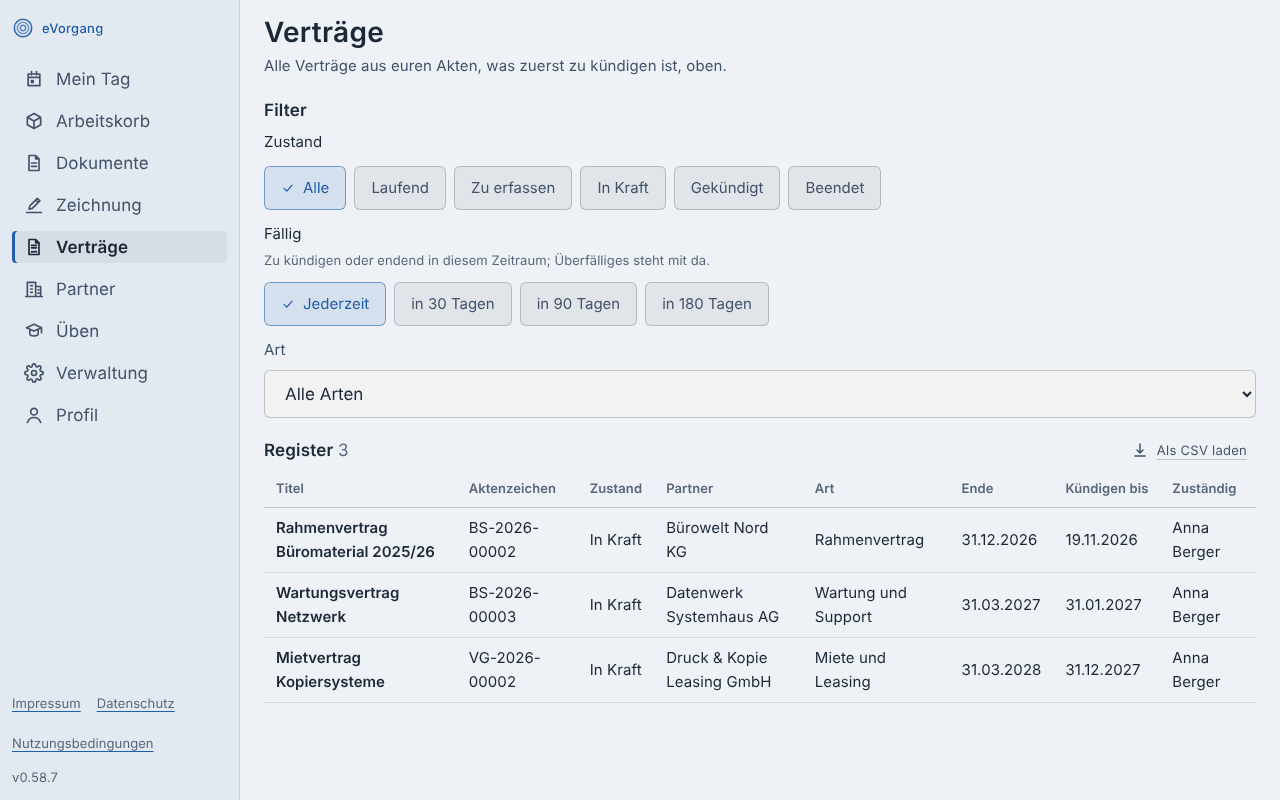Filter contracts by Zu erfassen
1280x800 pixels.
(513, 188)
